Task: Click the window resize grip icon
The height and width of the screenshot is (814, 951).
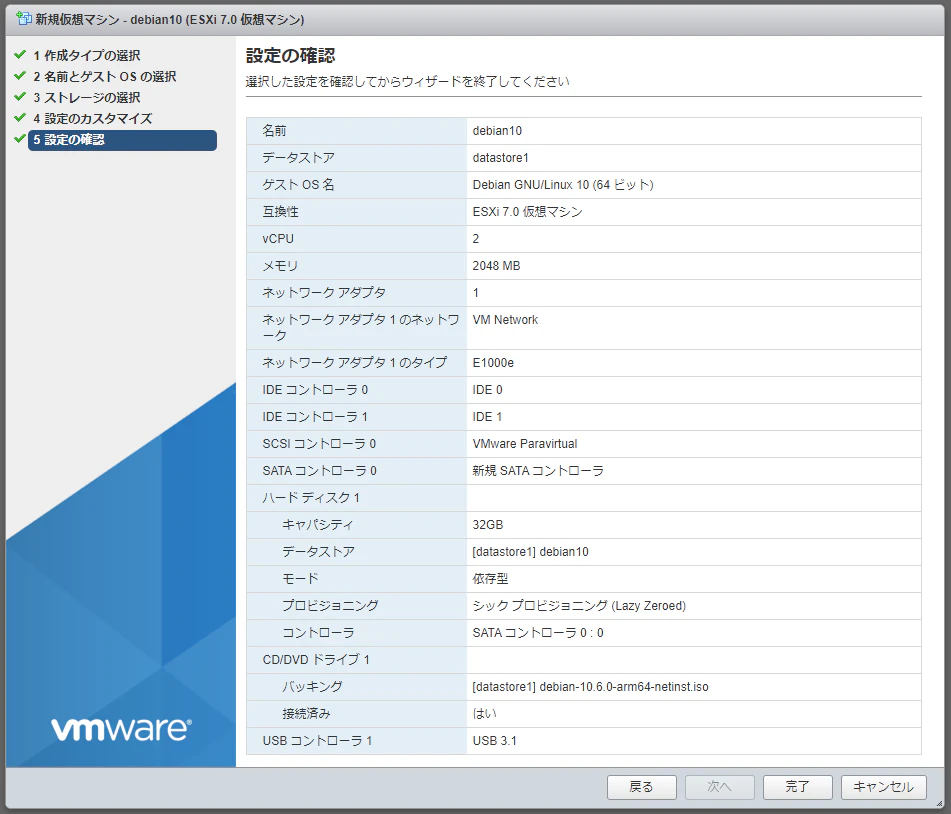Action: coord(939,803)
